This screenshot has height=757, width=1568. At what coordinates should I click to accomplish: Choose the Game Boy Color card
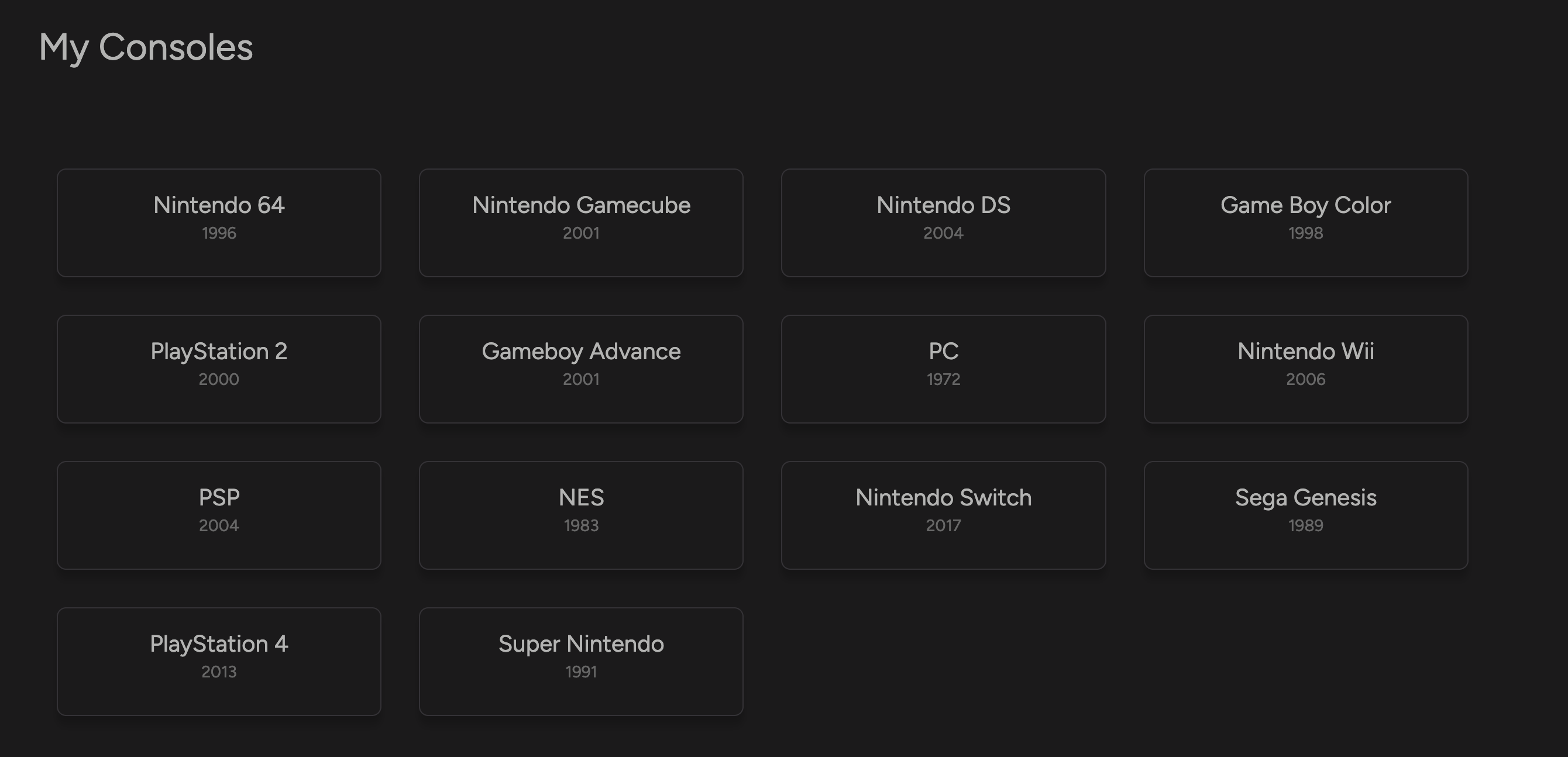click(1306, 223)
